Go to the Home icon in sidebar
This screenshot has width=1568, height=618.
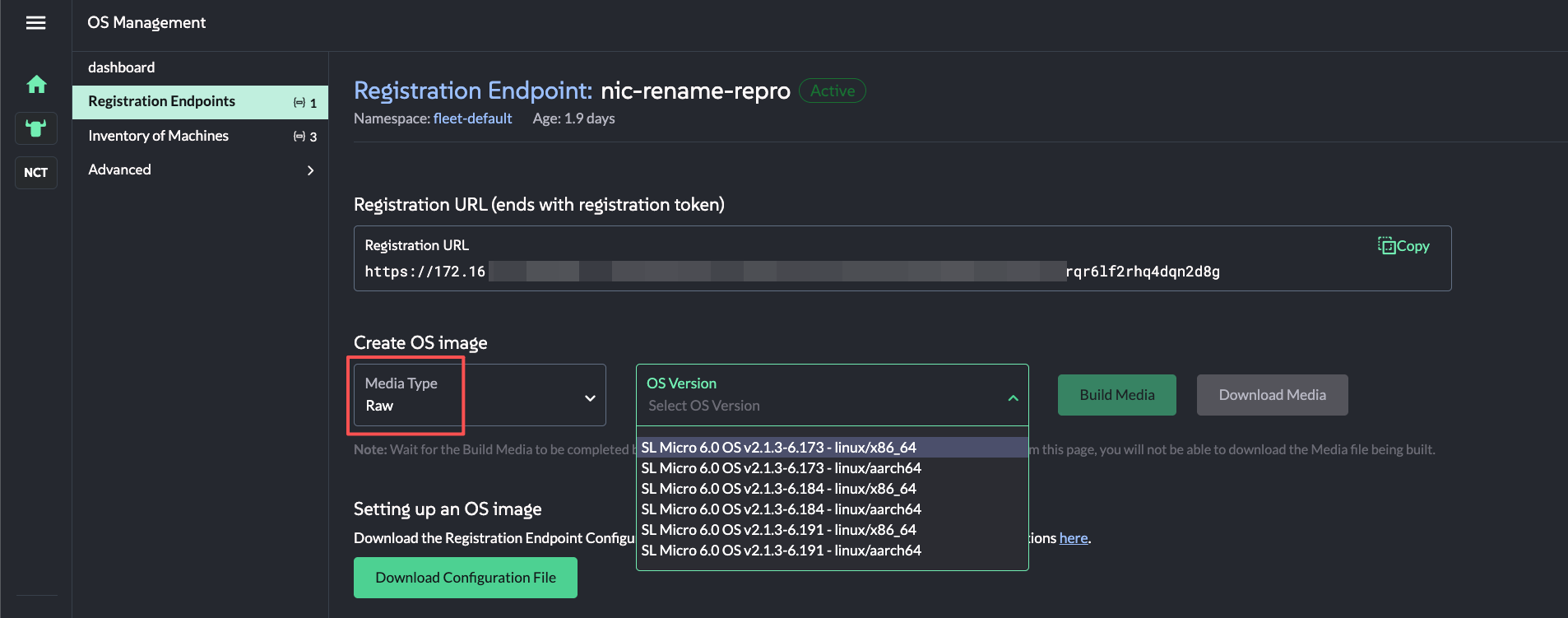click(36, 84)
